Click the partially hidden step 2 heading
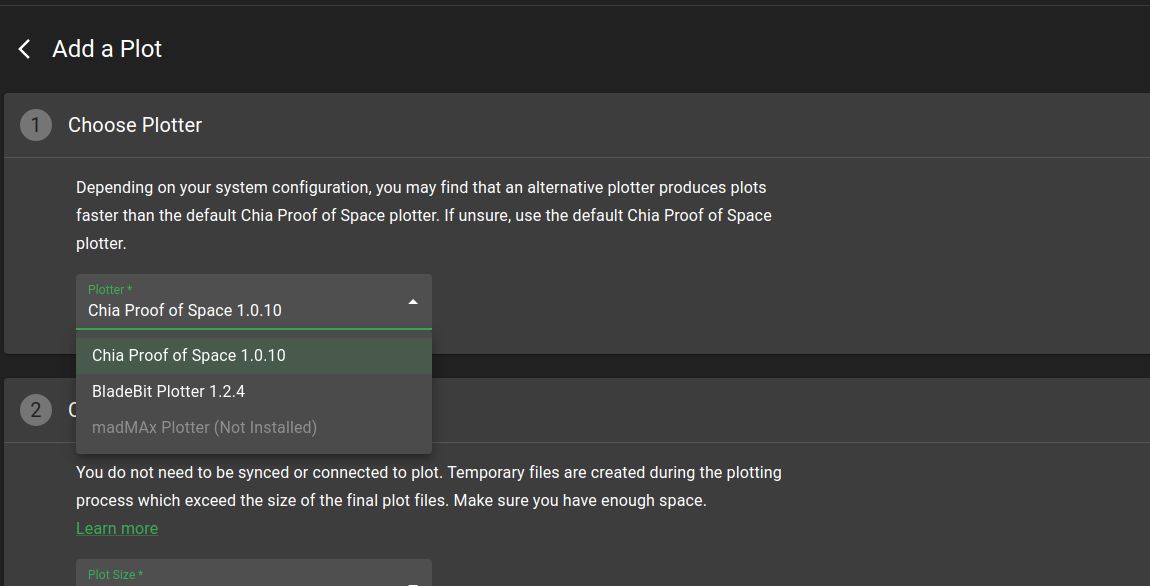Viewport: 1150px width, 586px height. pyautogui.click(x=72, y=410)
